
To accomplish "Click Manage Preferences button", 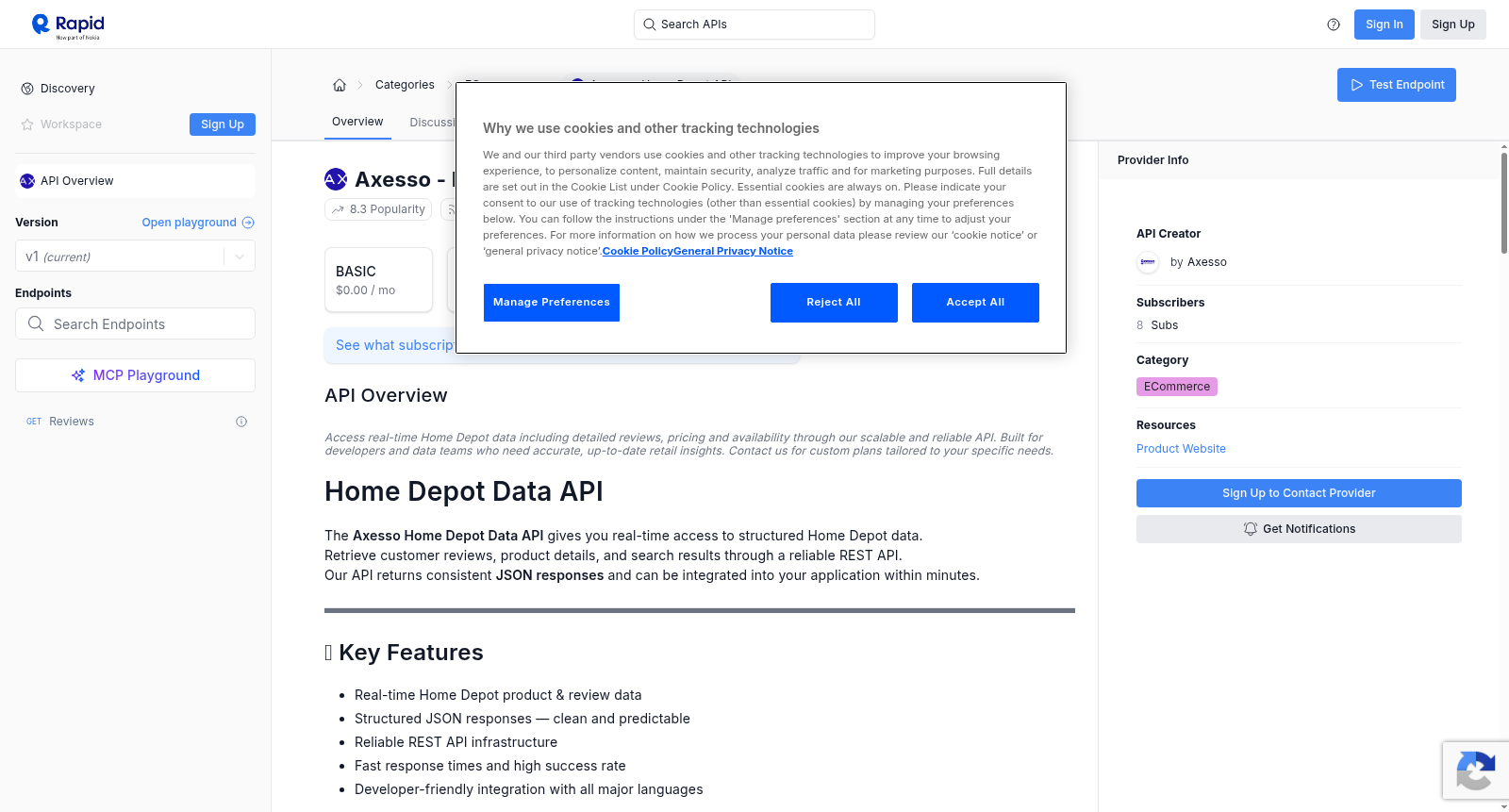I will (x=552, y=303).
